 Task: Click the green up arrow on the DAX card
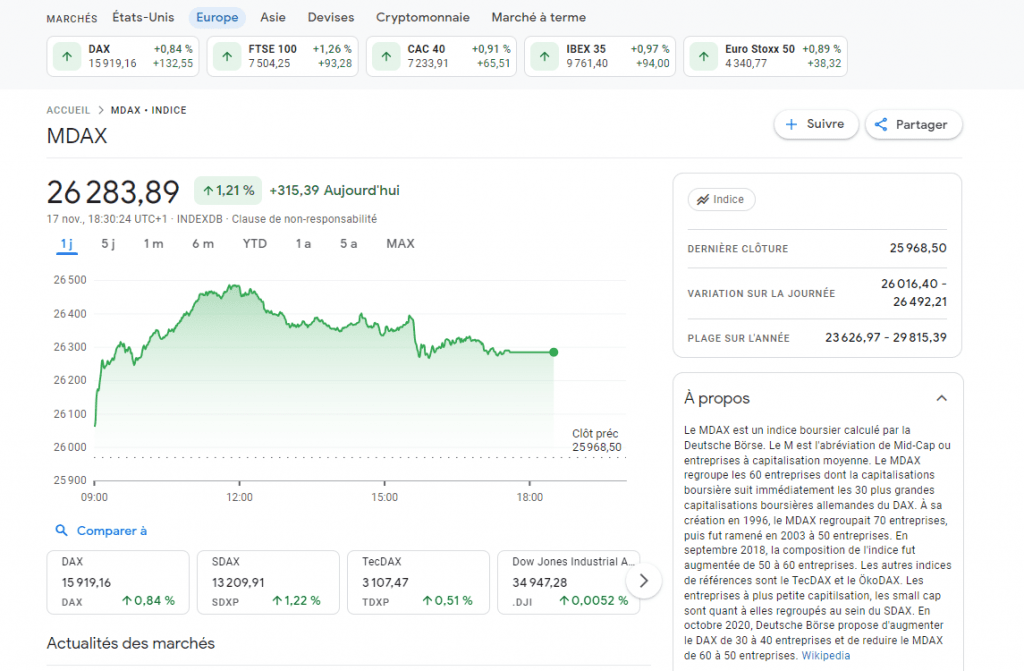click(x=67, y=56)
